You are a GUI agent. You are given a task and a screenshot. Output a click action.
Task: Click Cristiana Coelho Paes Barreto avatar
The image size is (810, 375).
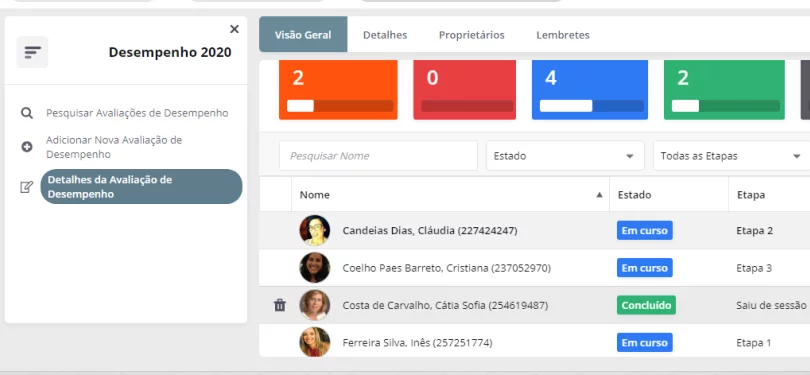click(315, 268)
